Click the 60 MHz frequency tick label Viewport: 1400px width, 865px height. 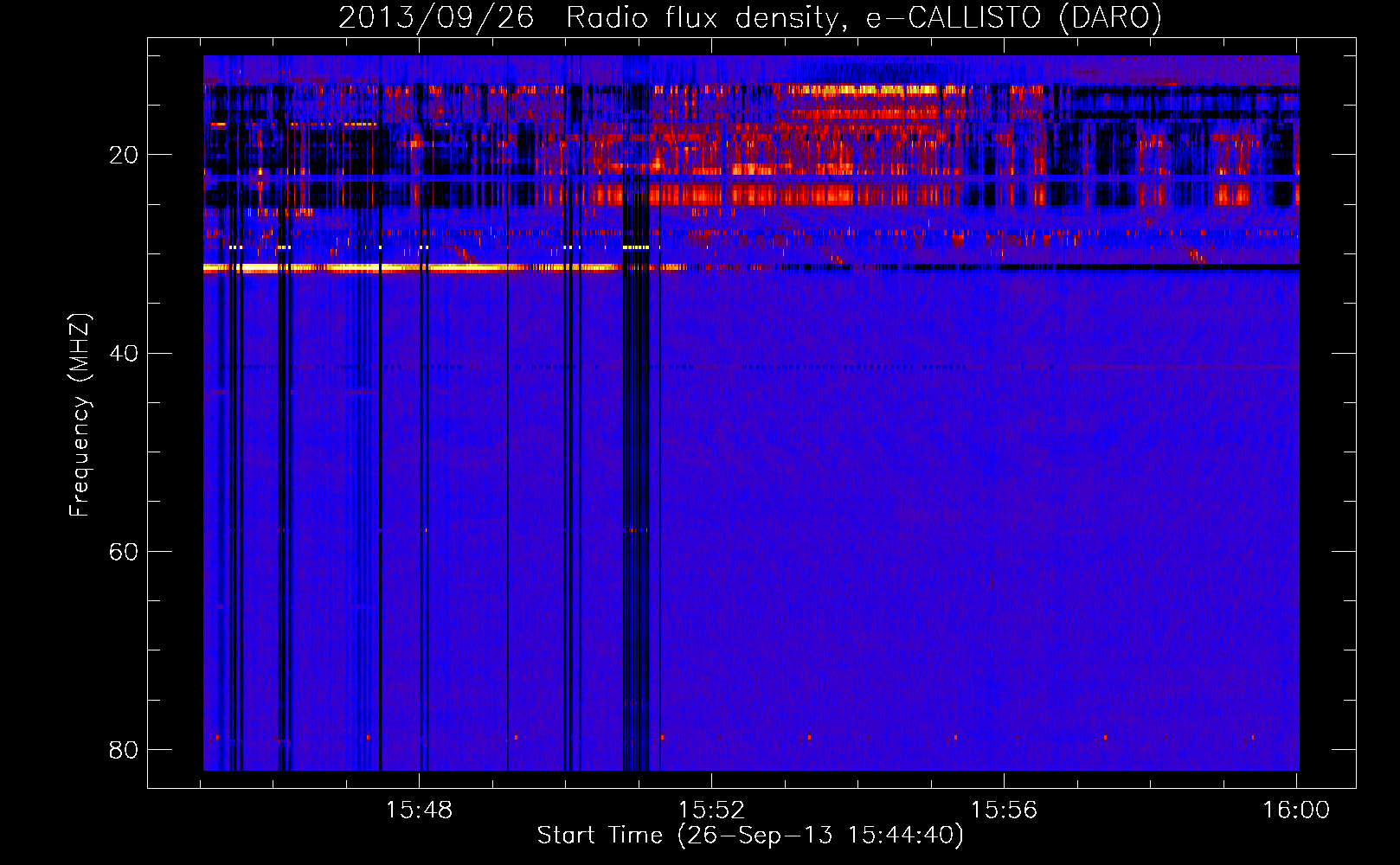coord(124,552)
